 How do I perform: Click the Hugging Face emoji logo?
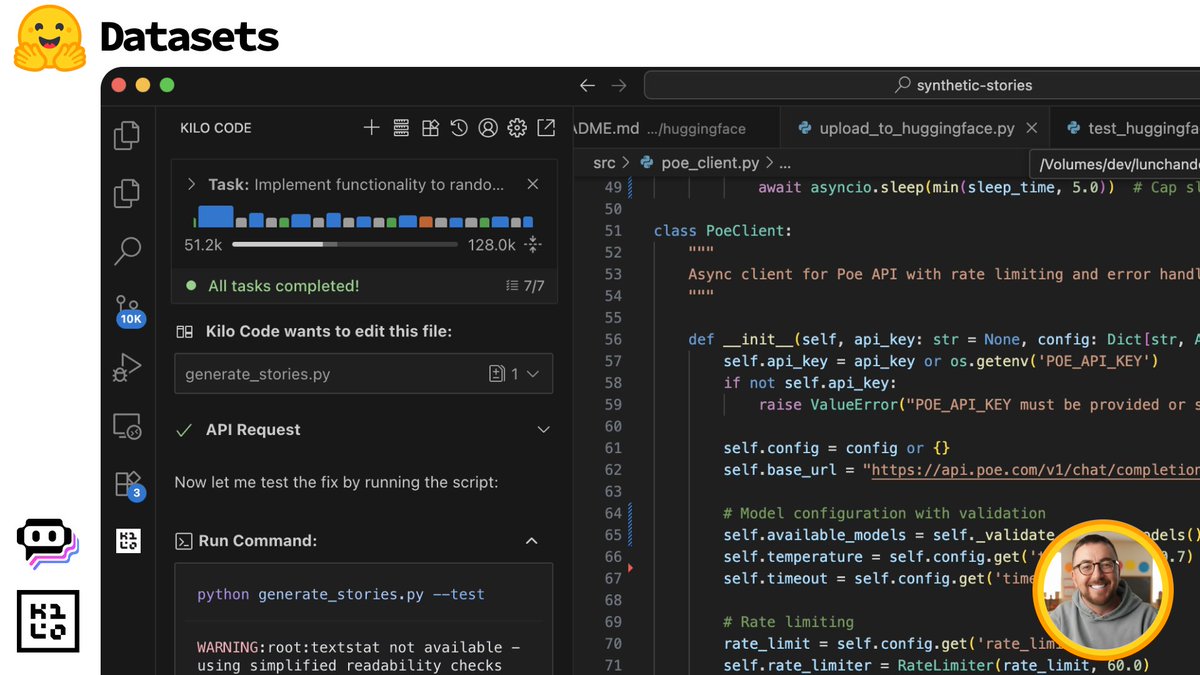(x=51, y=38)
